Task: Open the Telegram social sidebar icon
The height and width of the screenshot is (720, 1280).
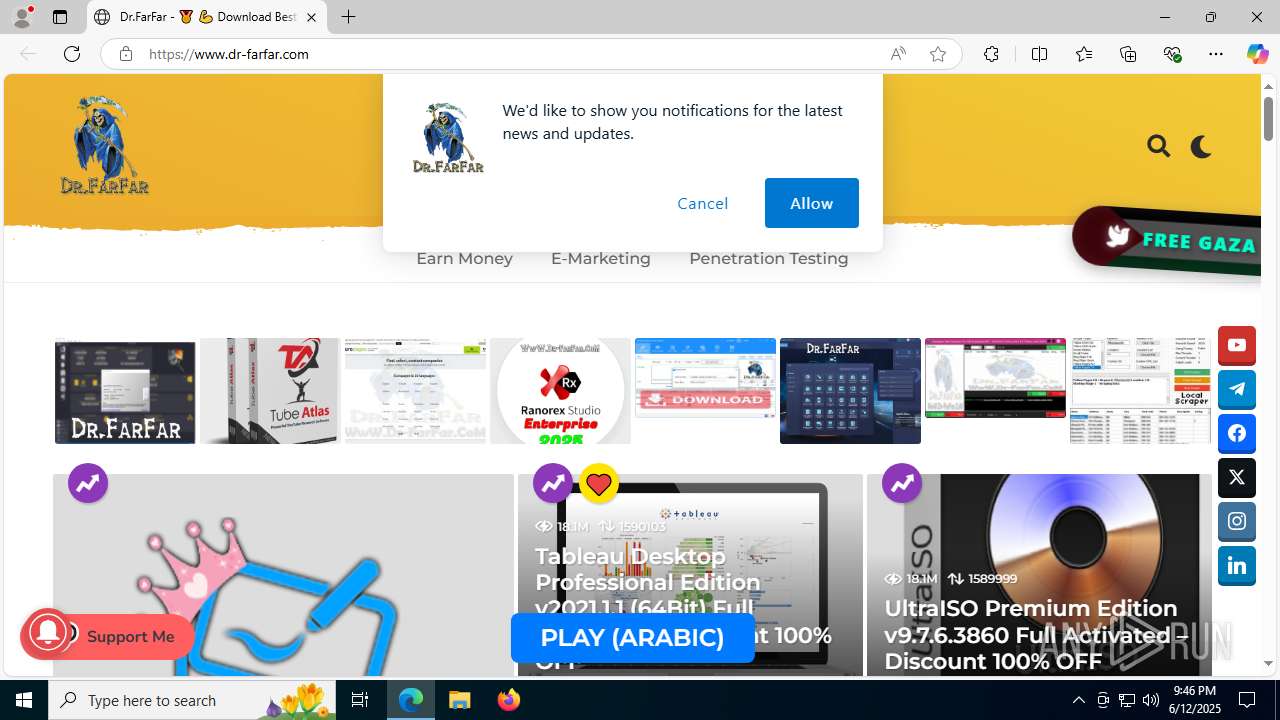Action: coord(1237,390)
